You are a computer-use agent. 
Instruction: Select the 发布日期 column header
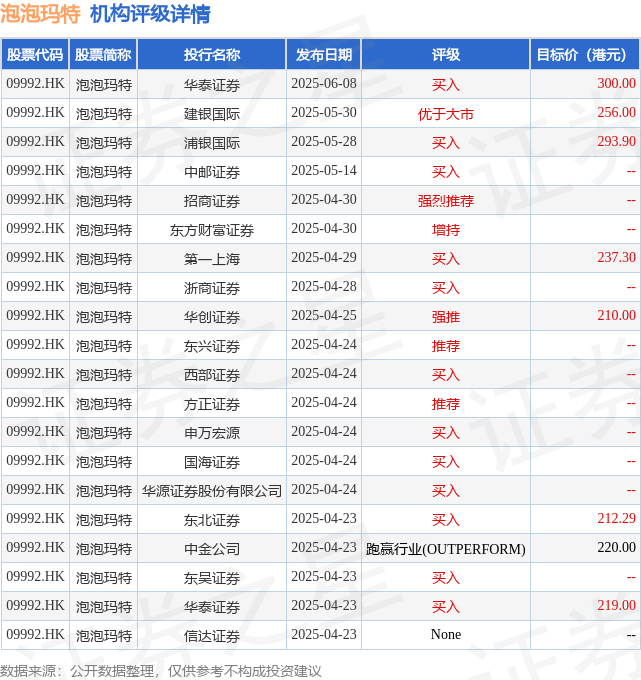pyautogui.click(x=324, y=55)
